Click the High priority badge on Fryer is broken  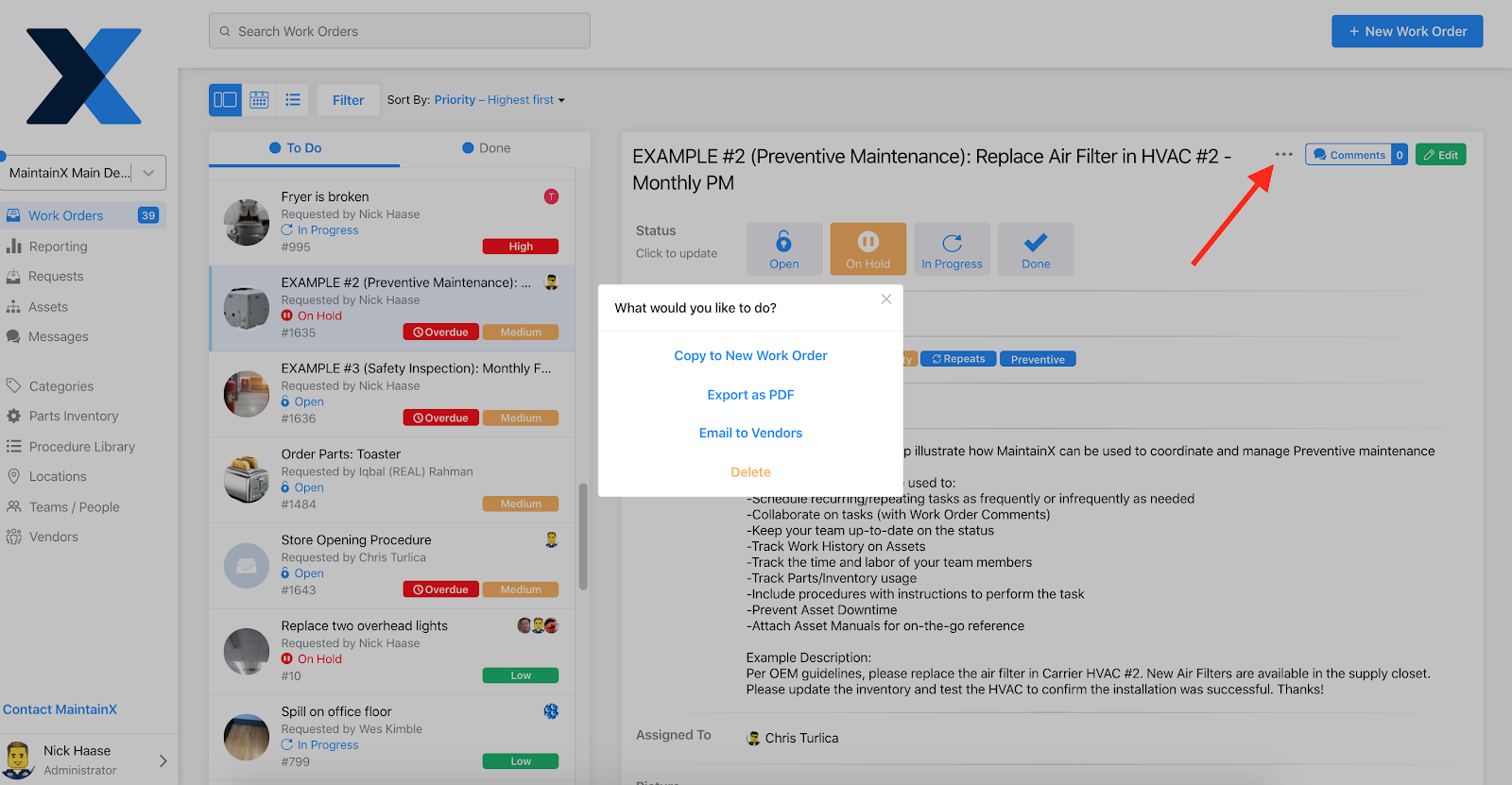coord(521,247)
